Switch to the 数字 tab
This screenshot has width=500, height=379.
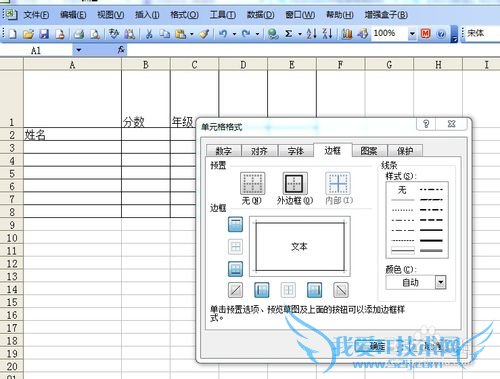[x=224, y=151]
